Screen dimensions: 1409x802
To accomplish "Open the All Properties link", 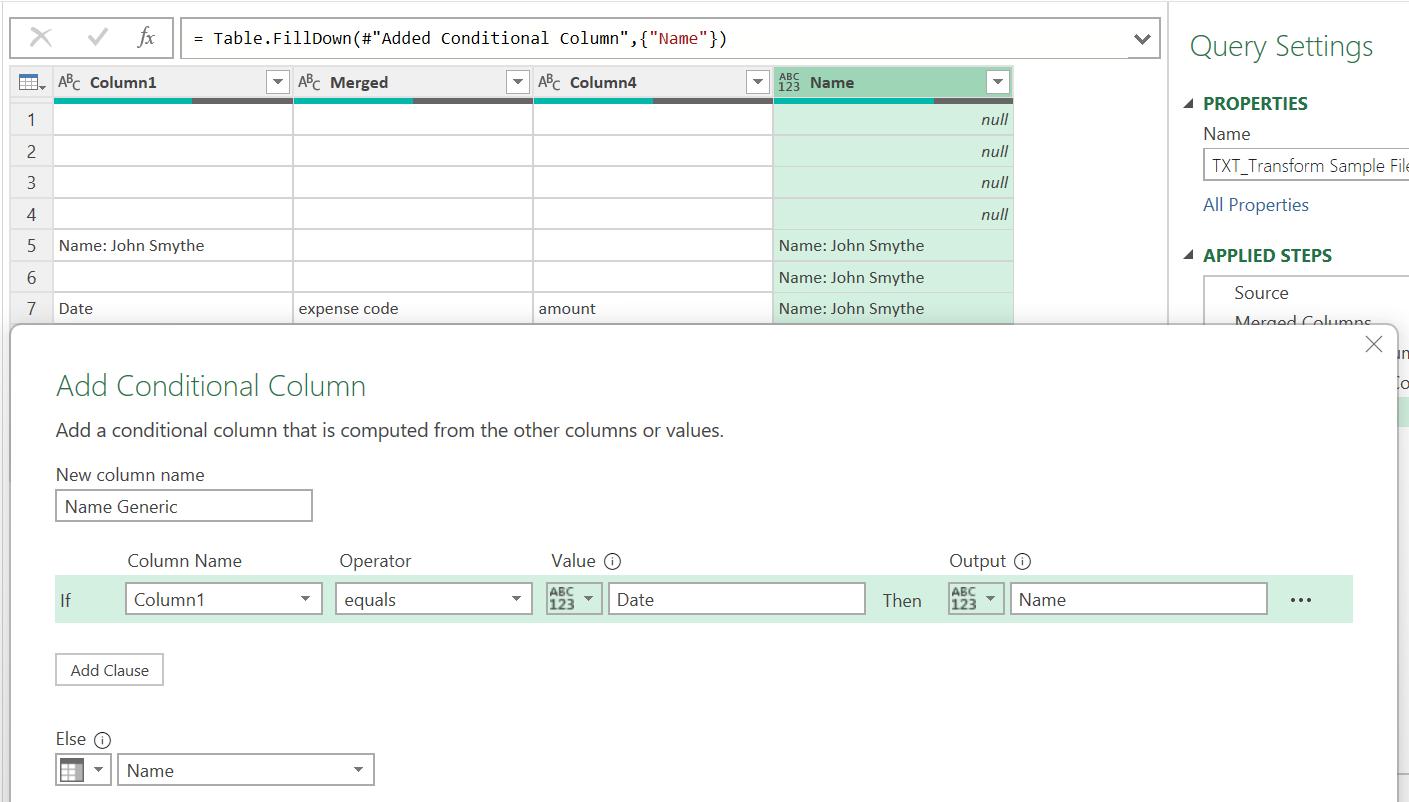I will pos(1256,205).
